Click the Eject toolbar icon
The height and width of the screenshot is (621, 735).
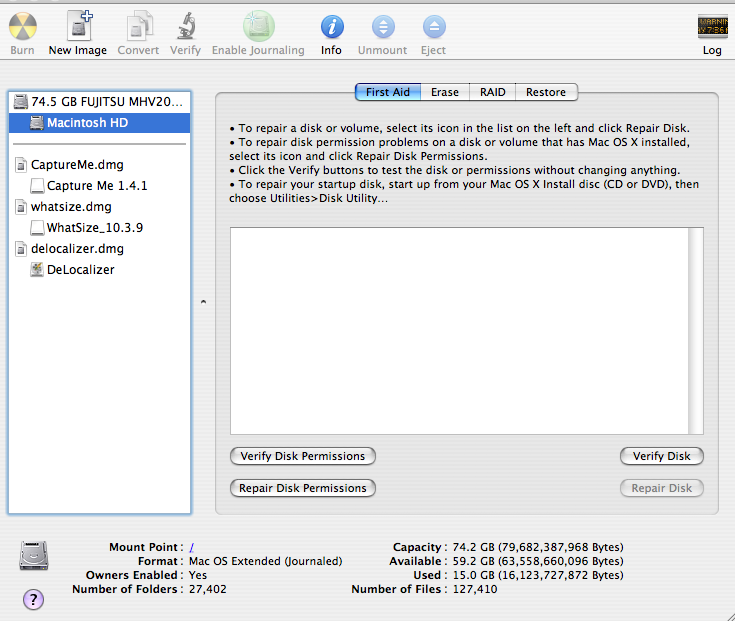pyautogui.click(x=434, y=27)
